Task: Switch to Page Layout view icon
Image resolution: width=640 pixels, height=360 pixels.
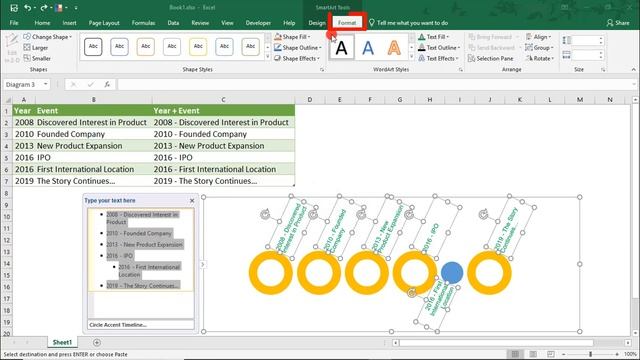Action: click(533, 354)
